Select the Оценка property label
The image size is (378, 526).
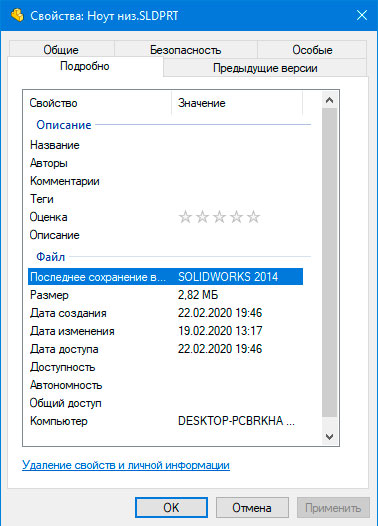coord(48,217)
